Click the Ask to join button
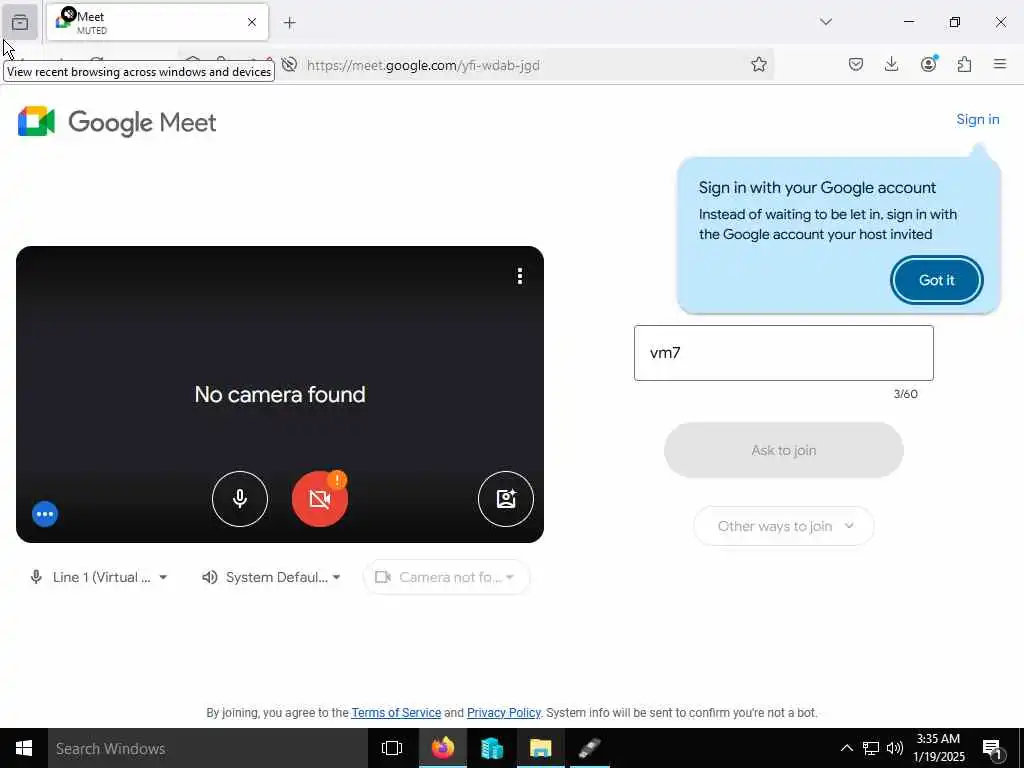The height and width of the screenshot is (768, 1024). tap(784, 450)
